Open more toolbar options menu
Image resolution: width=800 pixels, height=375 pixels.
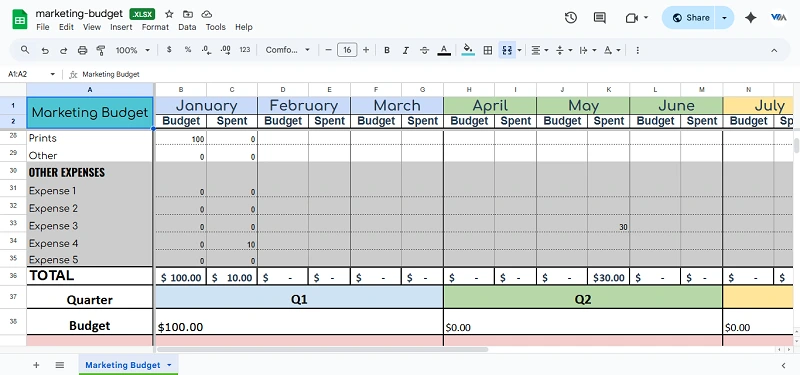click(637, 50)
